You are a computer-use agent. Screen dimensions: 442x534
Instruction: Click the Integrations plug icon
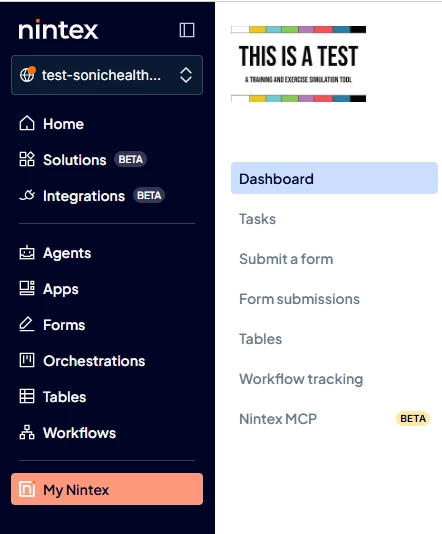click(27, 195)
